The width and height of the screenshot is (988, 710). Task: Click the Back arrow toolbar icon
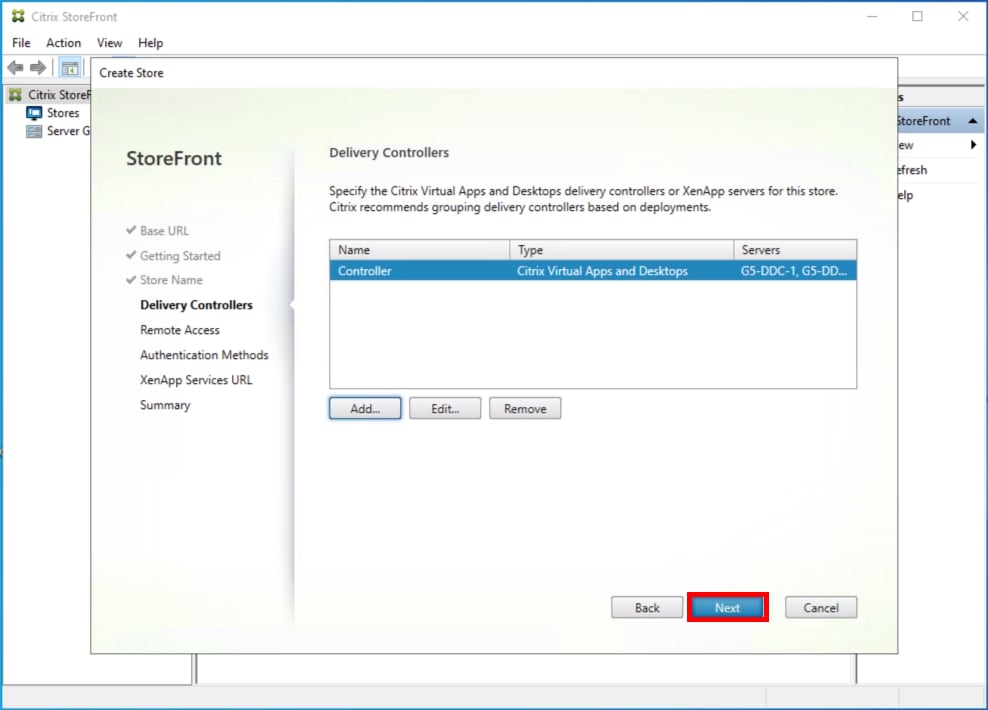pos(16,67)
